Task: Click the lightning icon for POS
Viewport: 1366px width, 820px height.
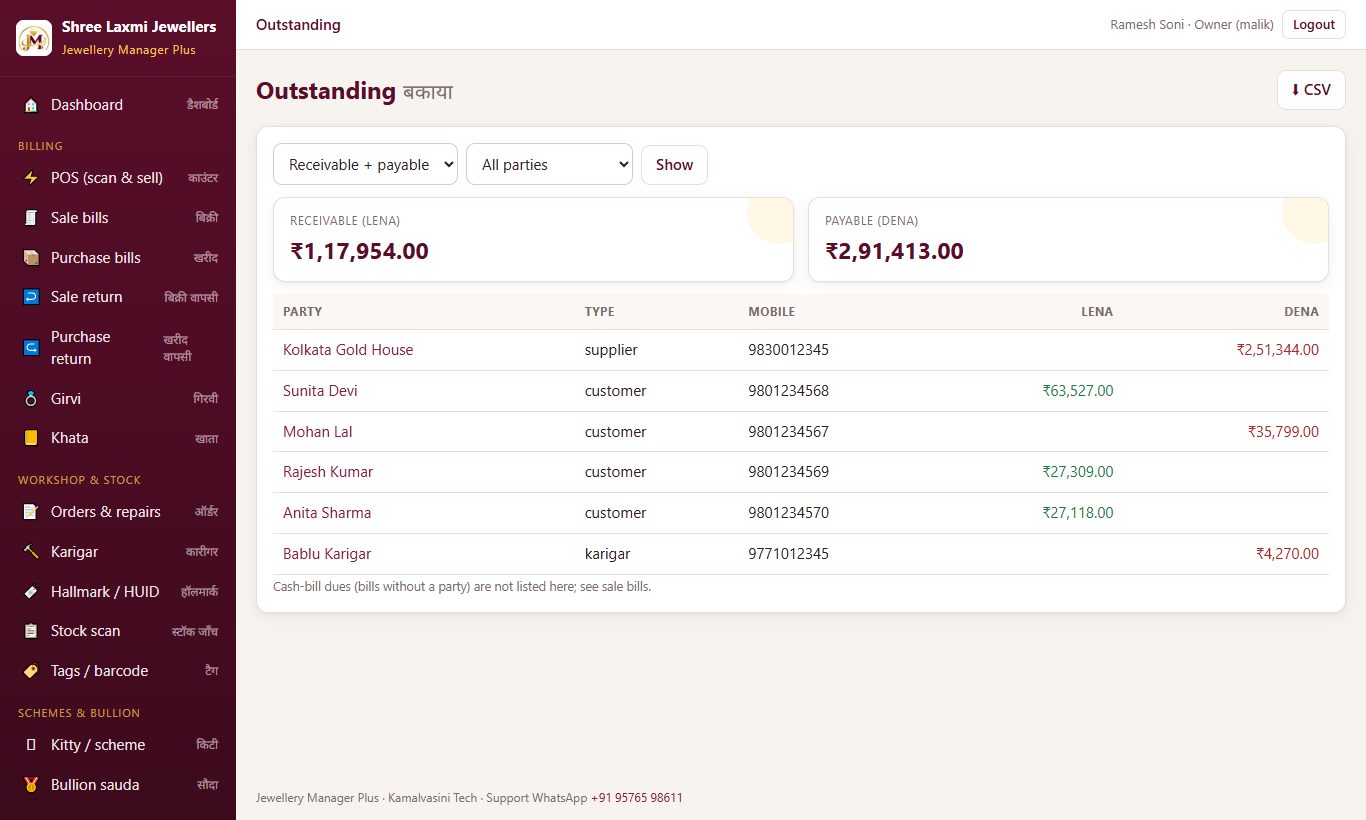Action: [x=31, y=178]
